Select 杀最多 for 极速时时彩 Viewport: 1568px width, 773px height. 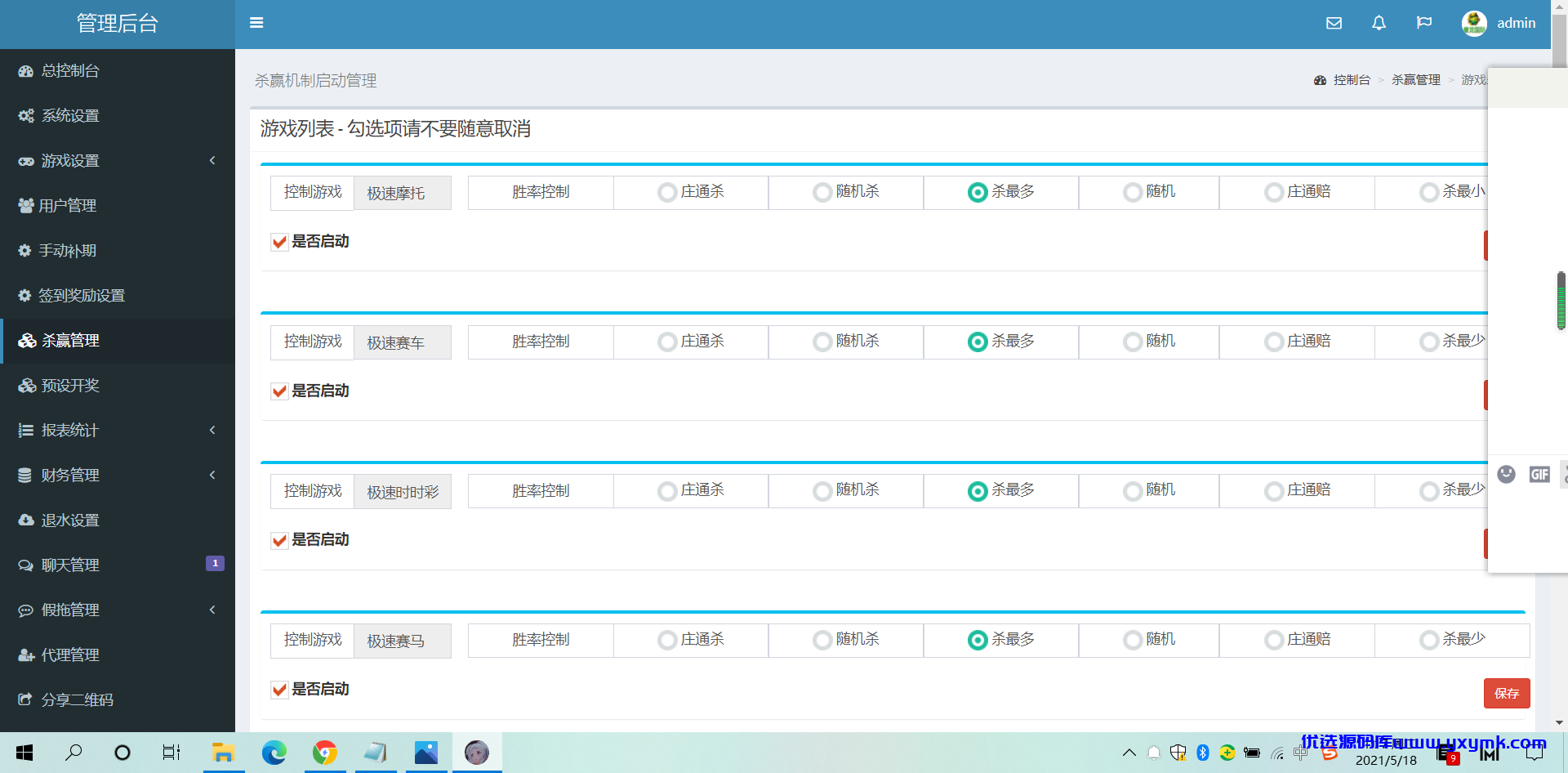click(978, 491)
